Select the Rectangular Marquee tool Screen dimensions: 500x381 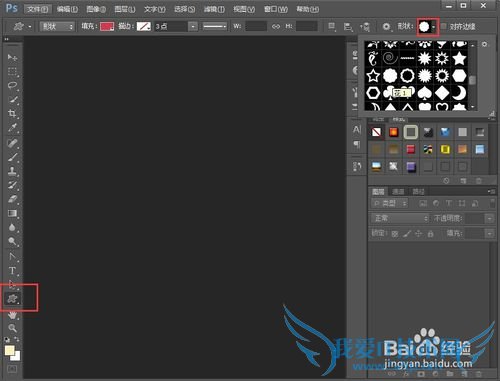12,72
